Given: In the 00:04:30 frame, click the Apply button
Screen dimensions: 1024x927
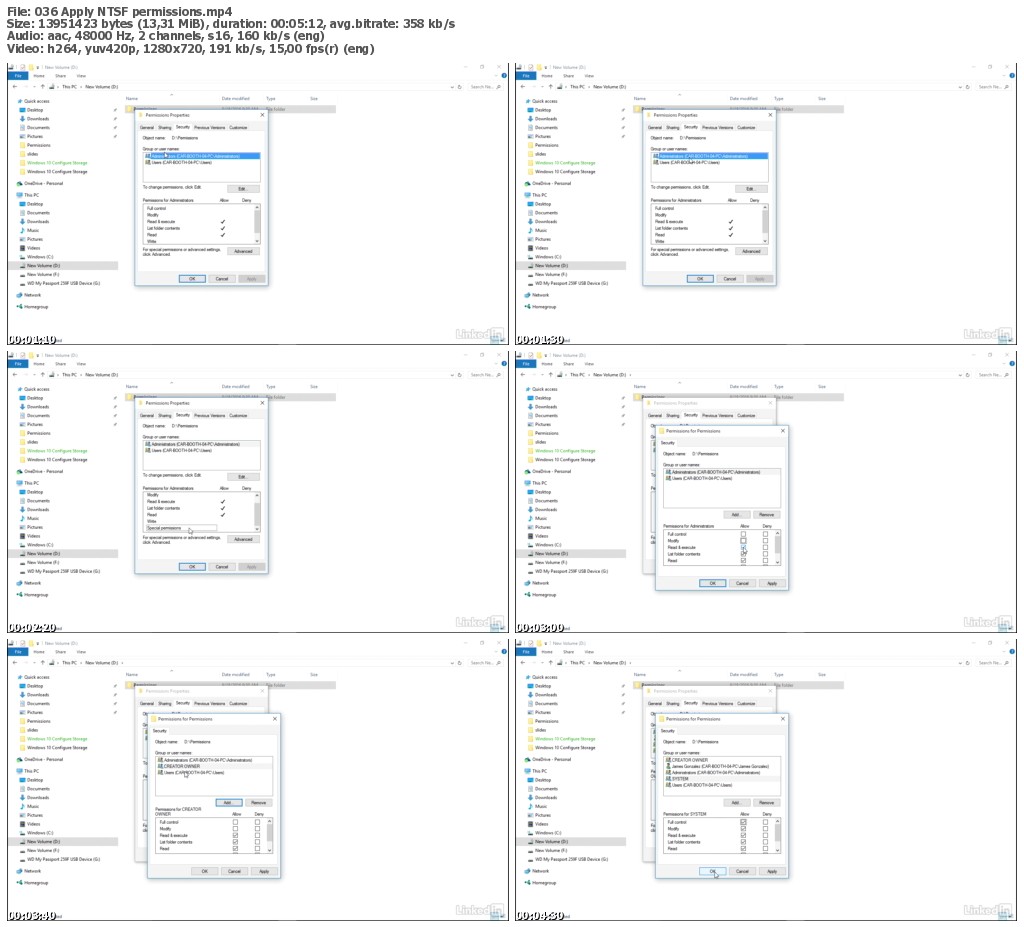Looking at the screenshot, I should 772,871.
